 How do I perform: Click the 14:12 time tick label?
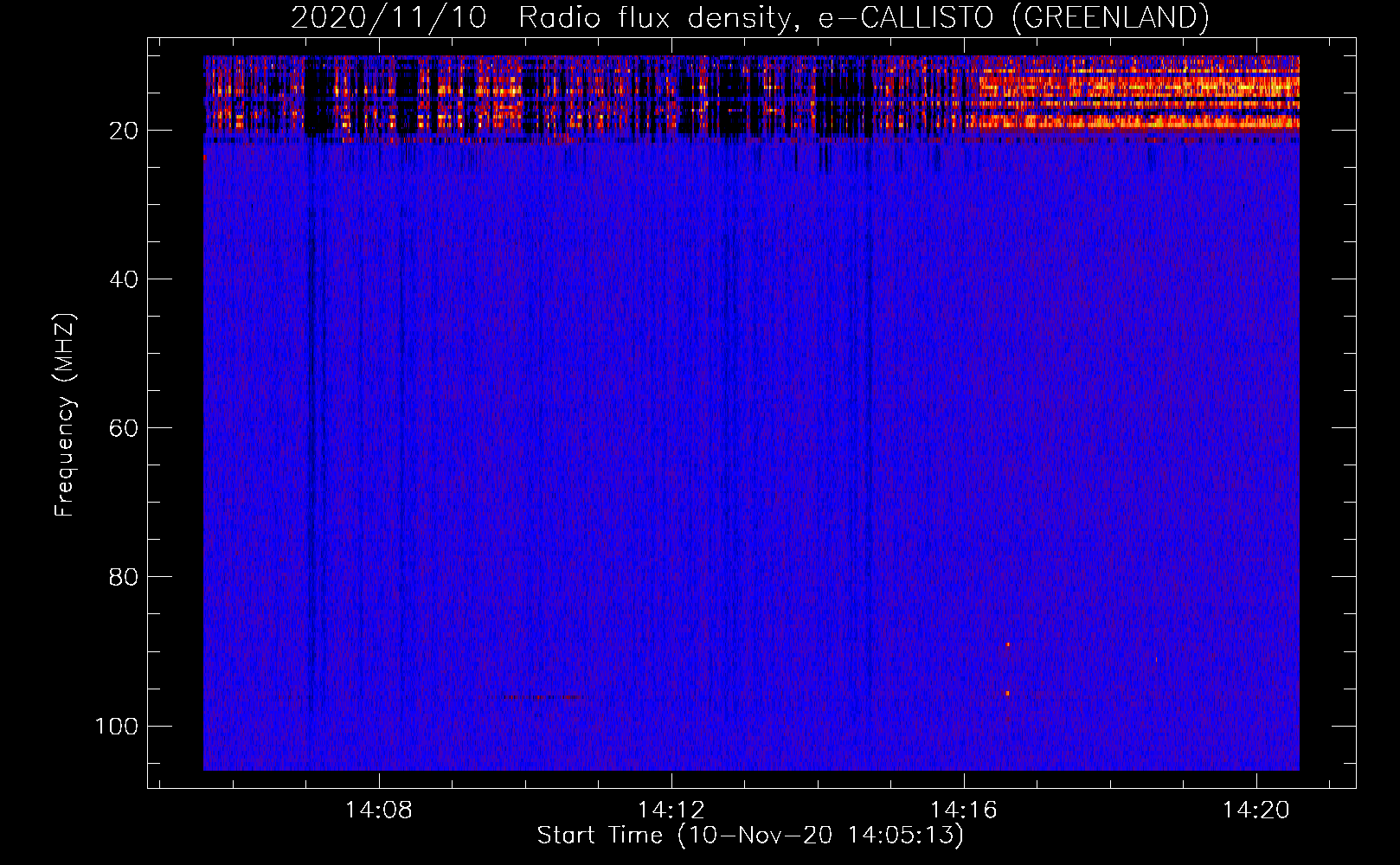coord(671,811)
